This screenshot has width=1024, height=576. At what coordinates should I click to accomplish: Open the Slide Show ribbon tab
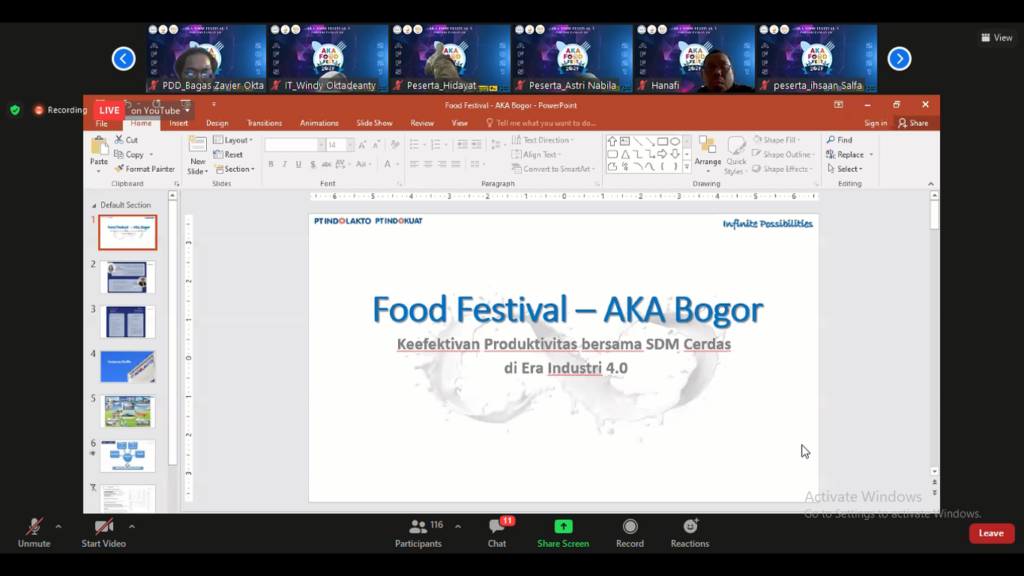click(374, 123)
